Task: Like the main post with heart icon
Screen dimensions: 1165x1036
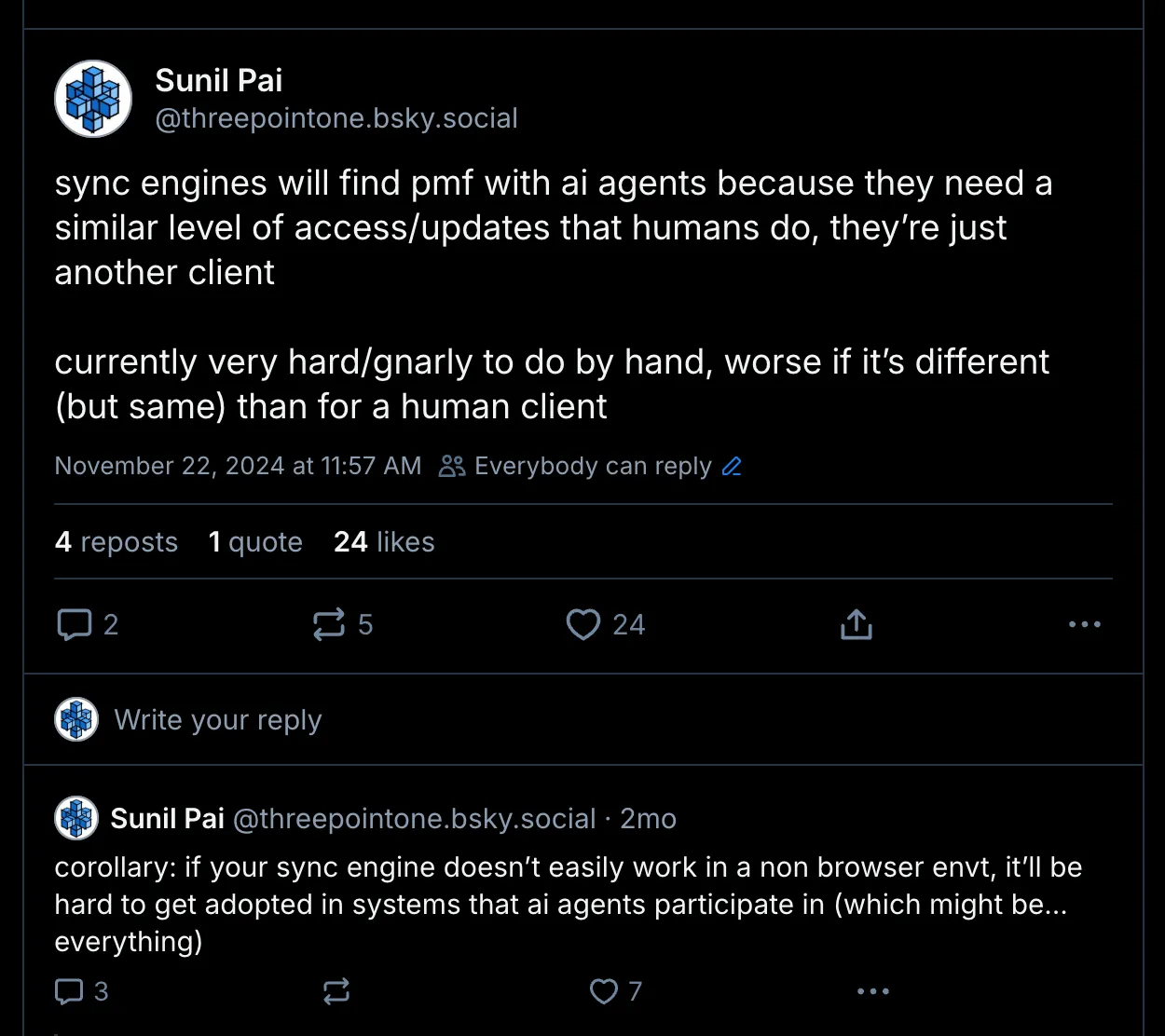Action: [583, 624]
